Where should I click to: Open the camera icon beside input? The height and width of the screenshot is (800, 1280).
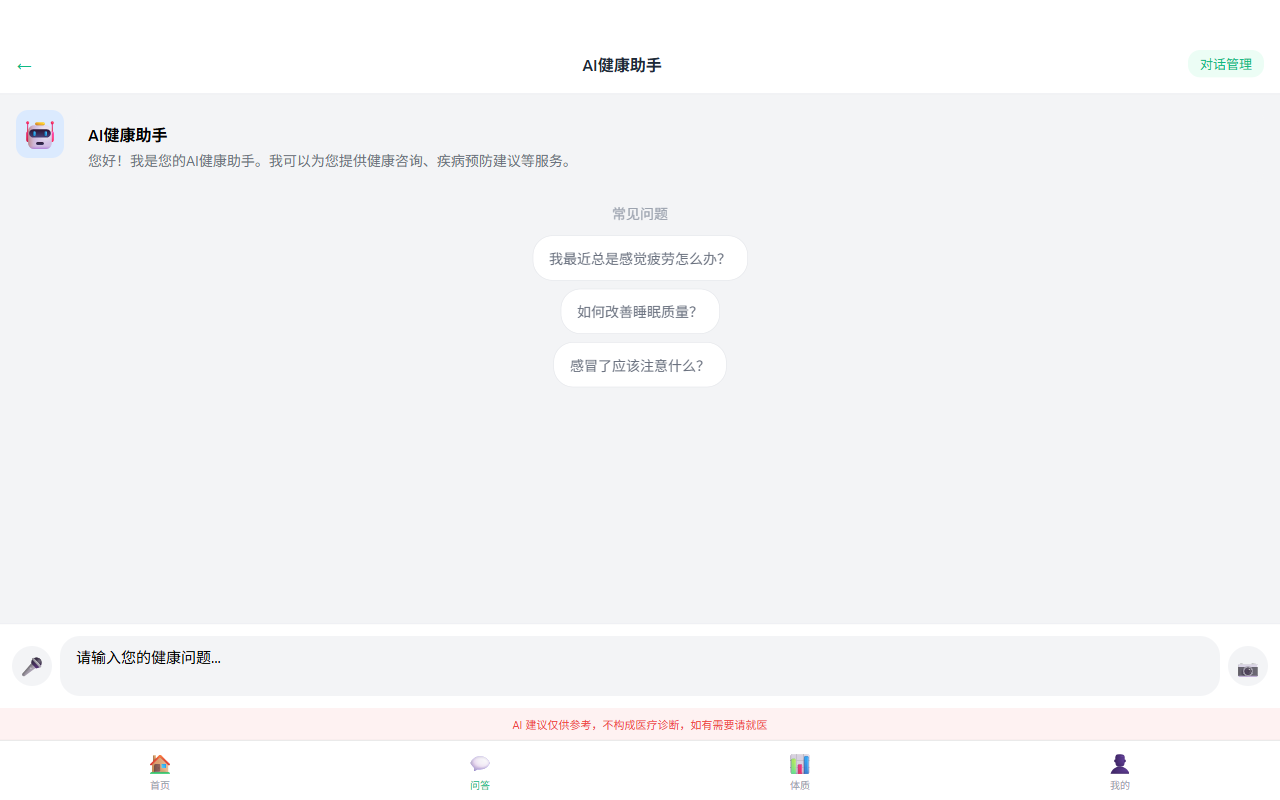1247,667
